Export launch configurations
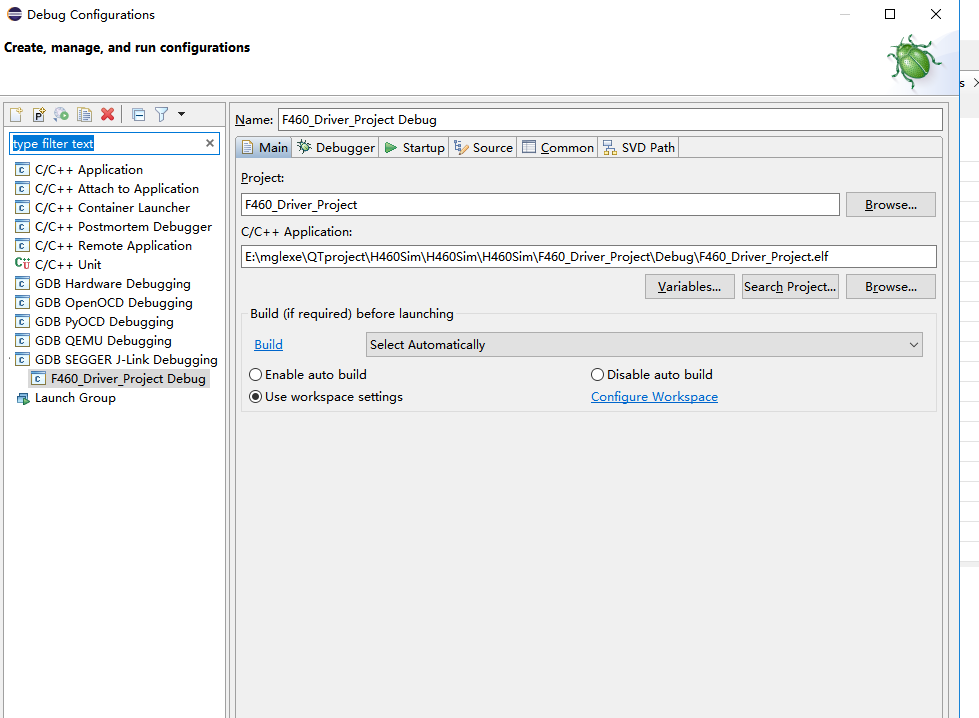The image size is (979, 718). pyautogui.click(x=61, y=114)
